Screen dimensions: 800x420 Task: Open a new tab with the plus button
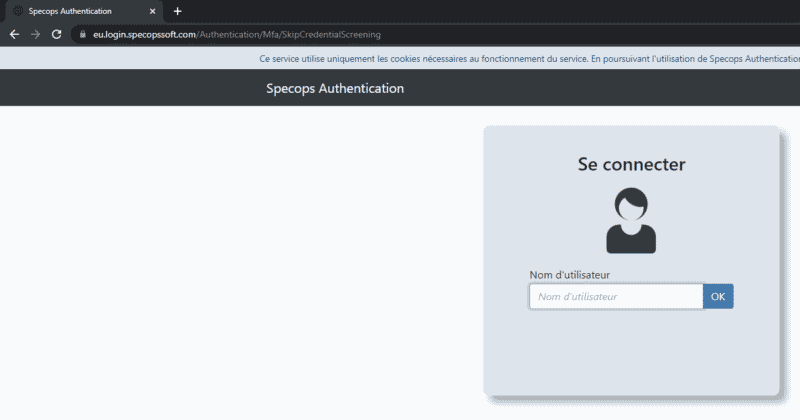tap(178, 11)
